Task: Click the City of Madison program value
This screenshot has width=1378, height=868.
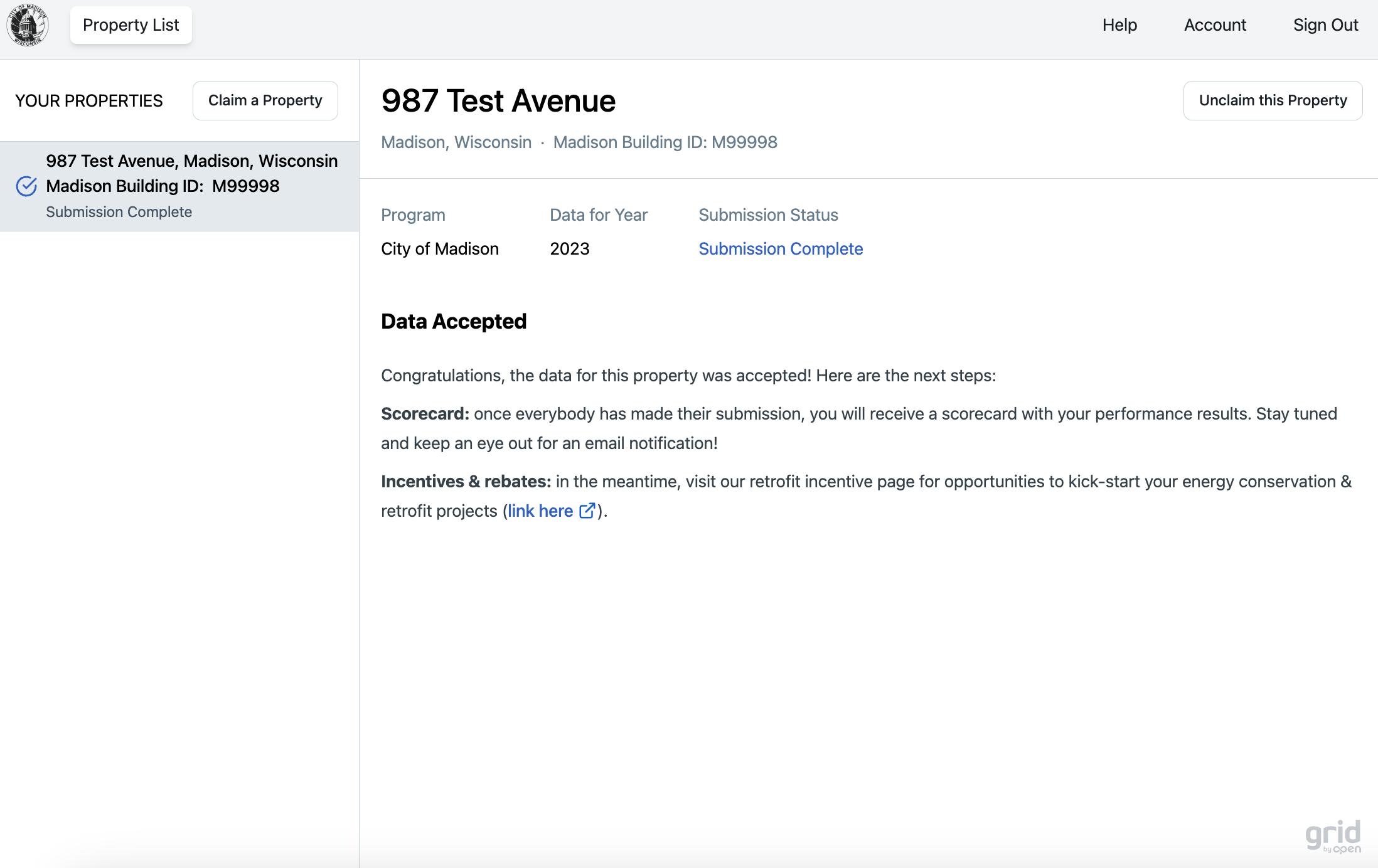Action: pos(440,249)
